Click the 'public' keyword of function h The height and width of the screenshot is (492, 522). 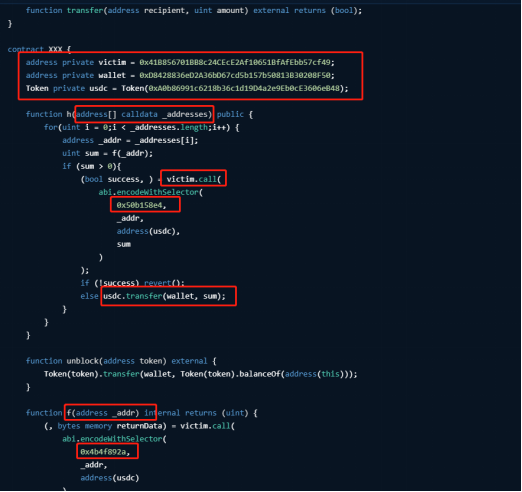230,114
